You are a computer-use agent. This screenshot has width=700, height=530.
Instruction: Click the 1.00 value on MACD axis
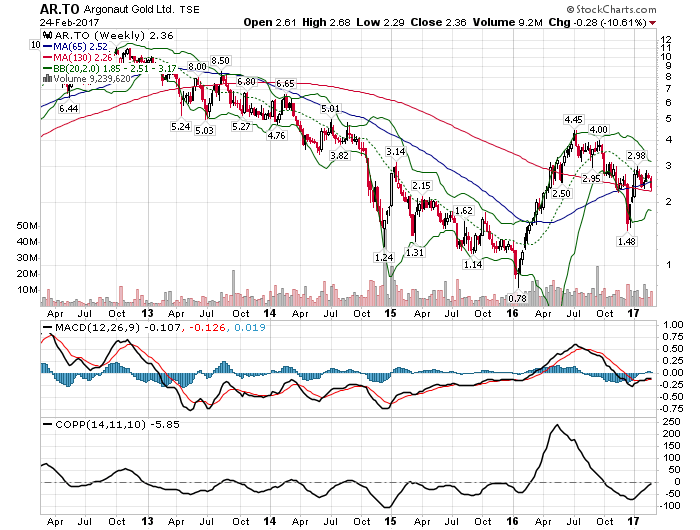(673, 325)
